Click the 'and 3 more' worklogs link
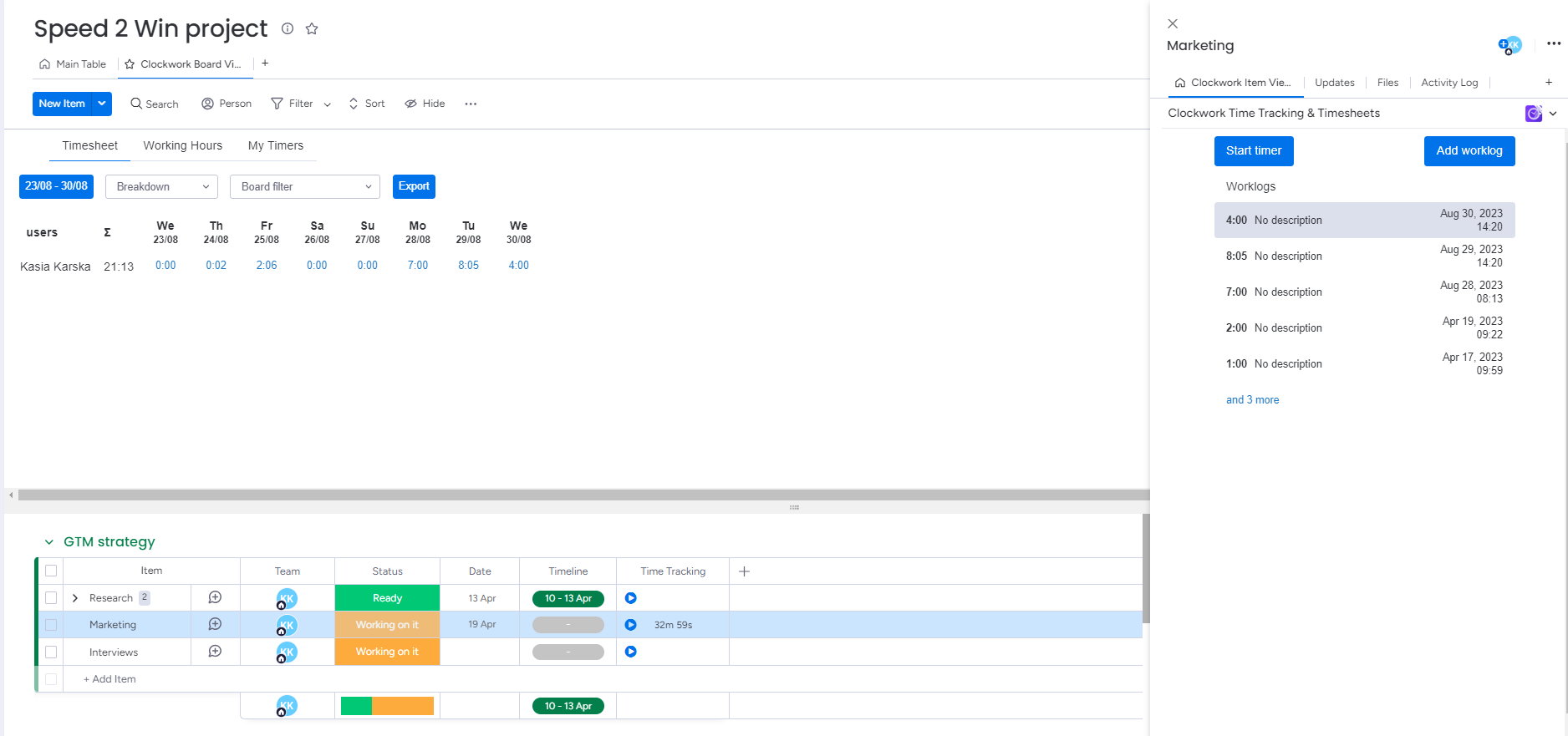 (1252, 400)
